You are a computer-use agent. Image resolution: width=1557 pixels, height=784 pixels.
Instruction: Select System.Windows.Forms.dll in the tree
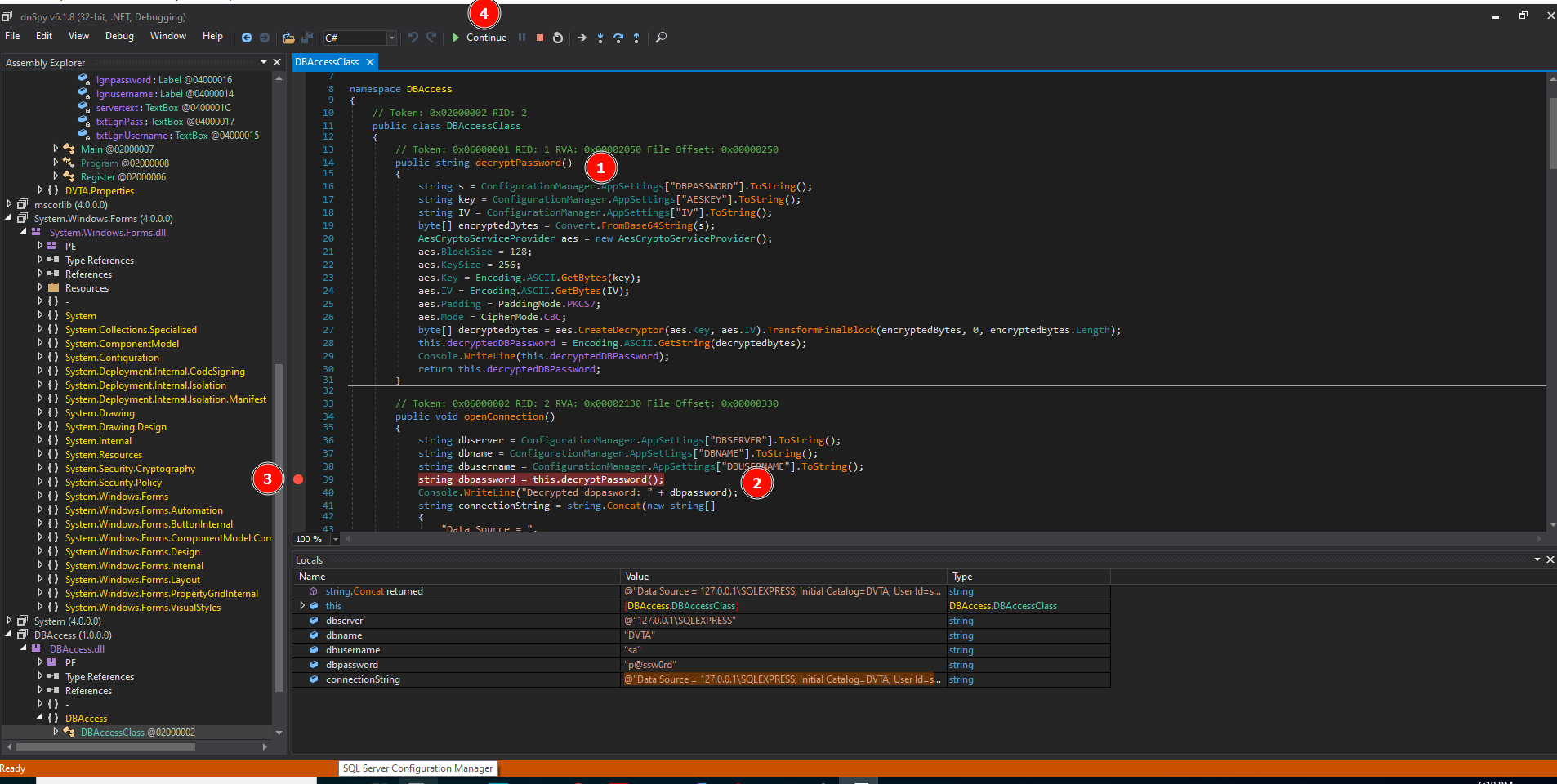tap(107, 233)
